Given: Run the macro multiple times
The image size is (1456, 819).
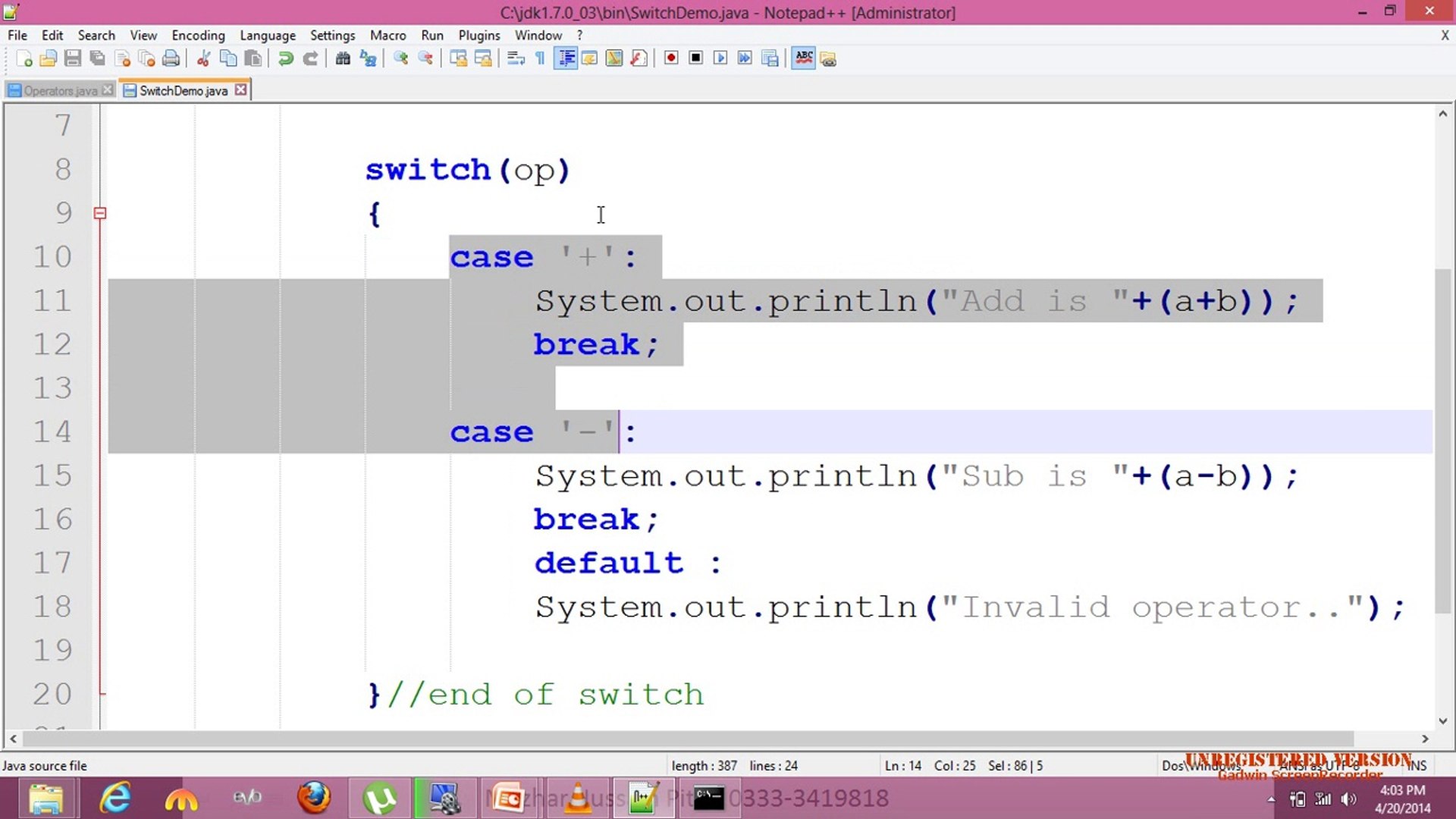Looking at the screenshot, I should (745, 58).
